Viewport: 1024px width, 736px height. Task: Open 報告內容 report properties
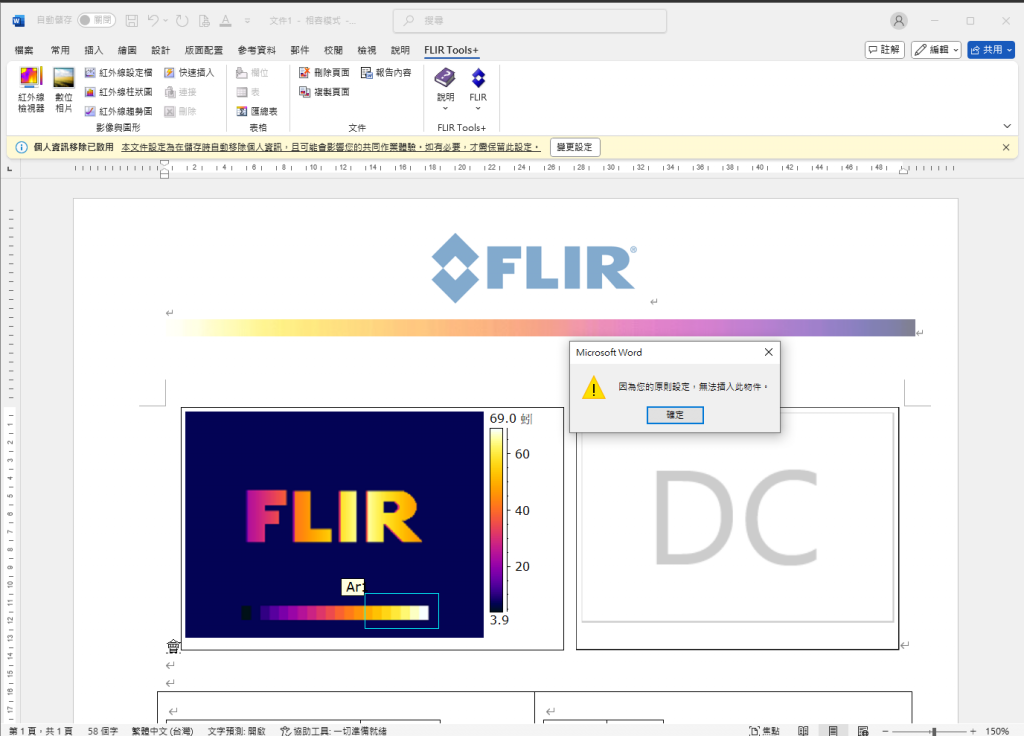pyautogui.click(x=386, y=72)
